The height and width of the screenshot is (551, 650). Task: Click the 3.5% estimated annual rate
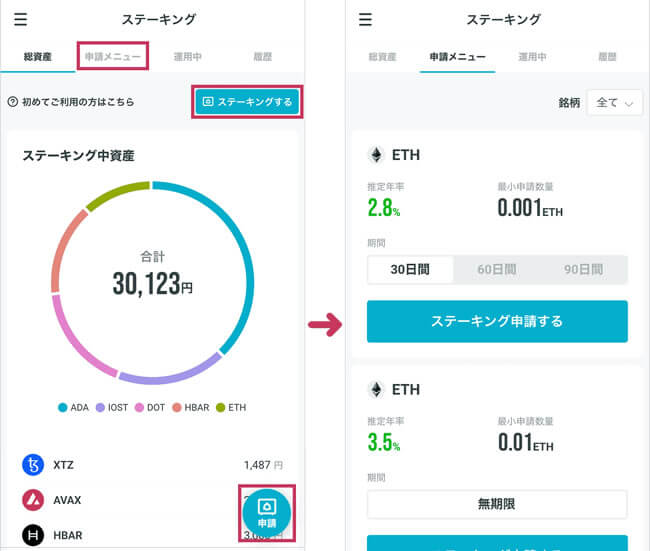point(384,442)
